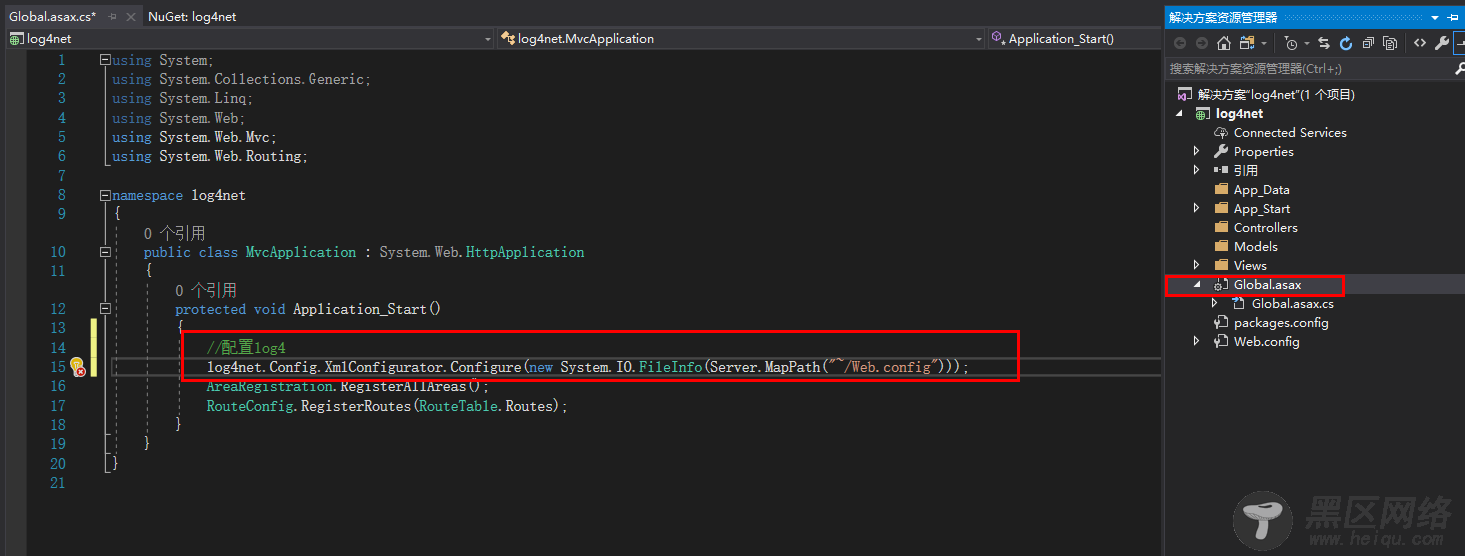The height and width of the screenshot is (556, 1465).
Task: Select the Controllers folder
Action: point(1265,227)
